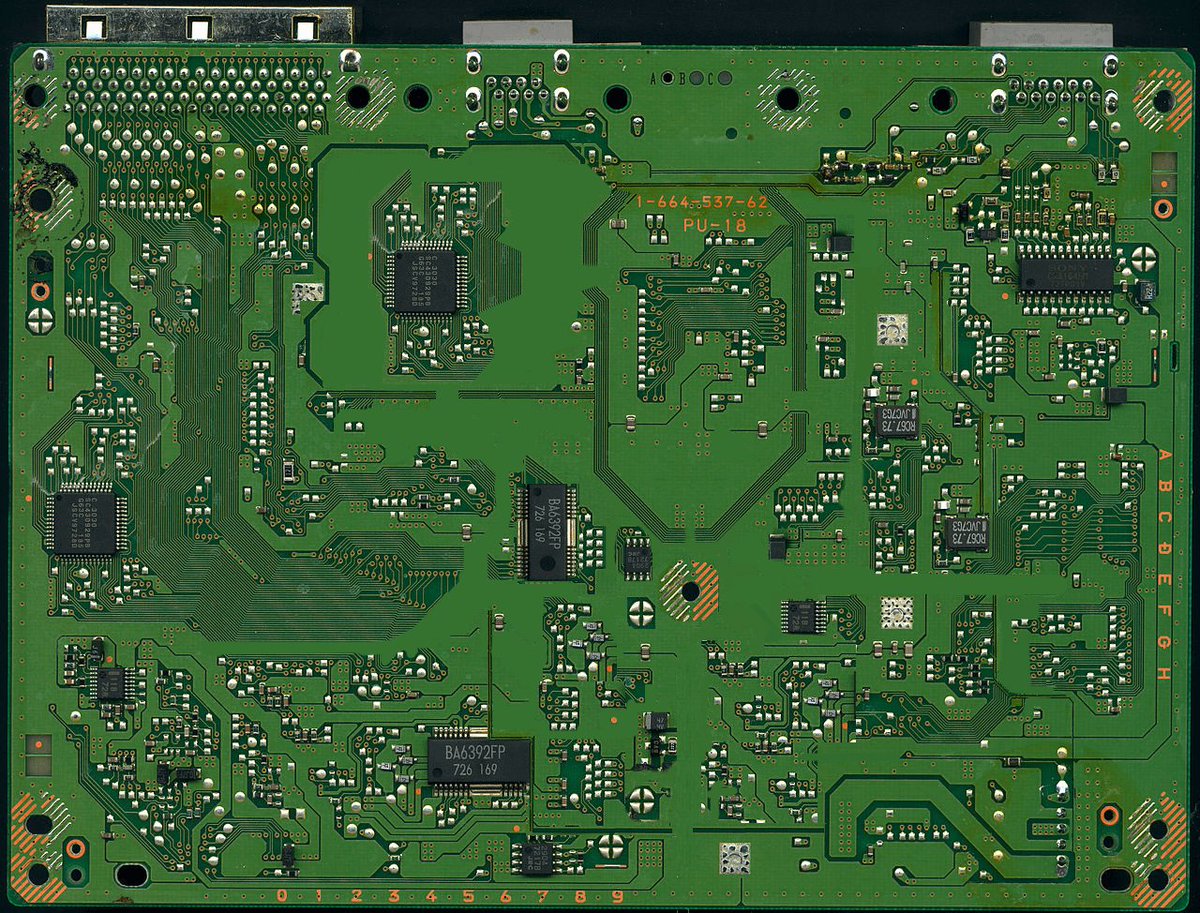Click the orange grid letter G
This screenshot has width=1200, height=913.
click(x=1164, y=642)
